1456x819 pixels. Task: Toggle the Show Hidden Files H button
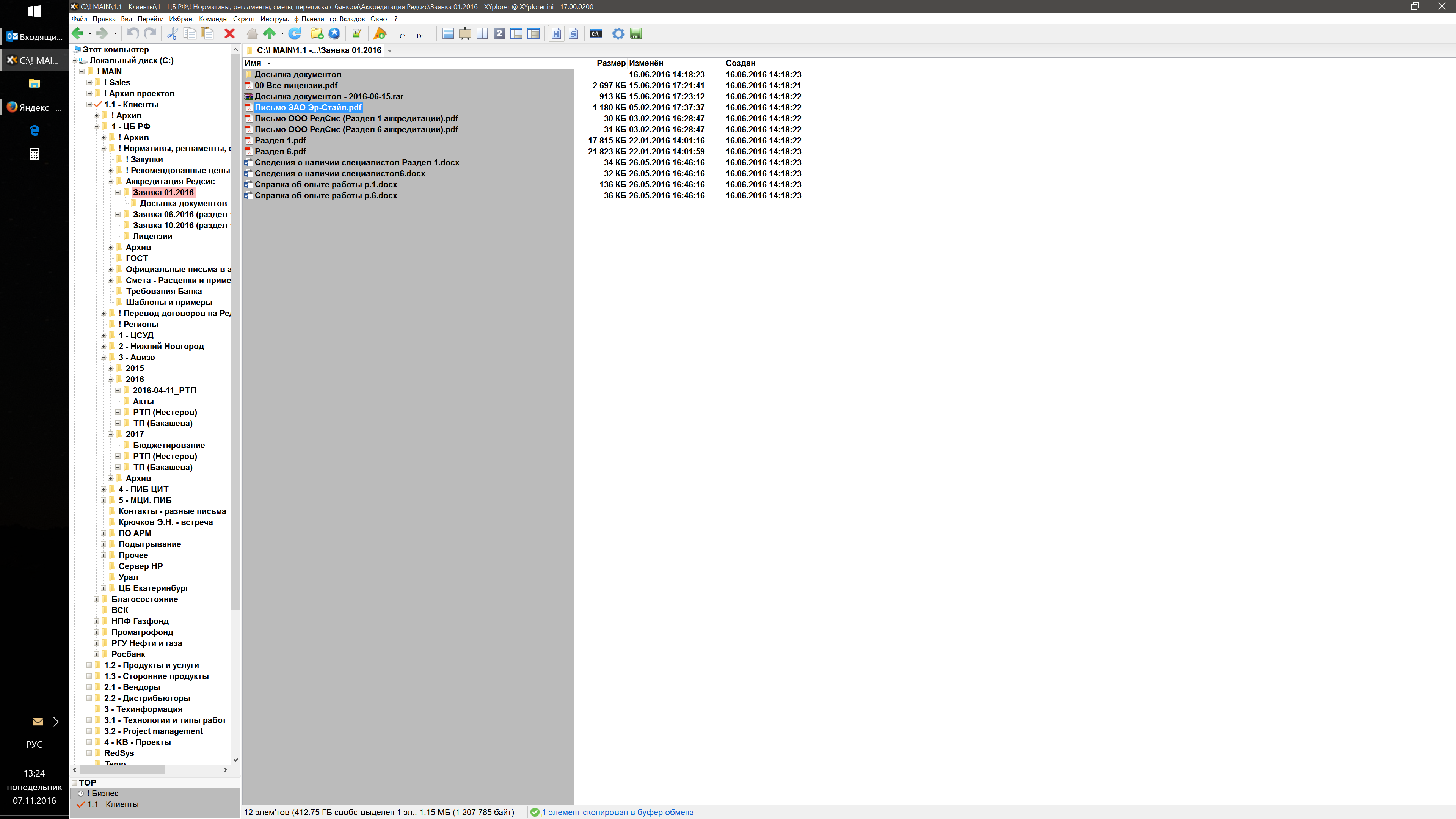556,34
